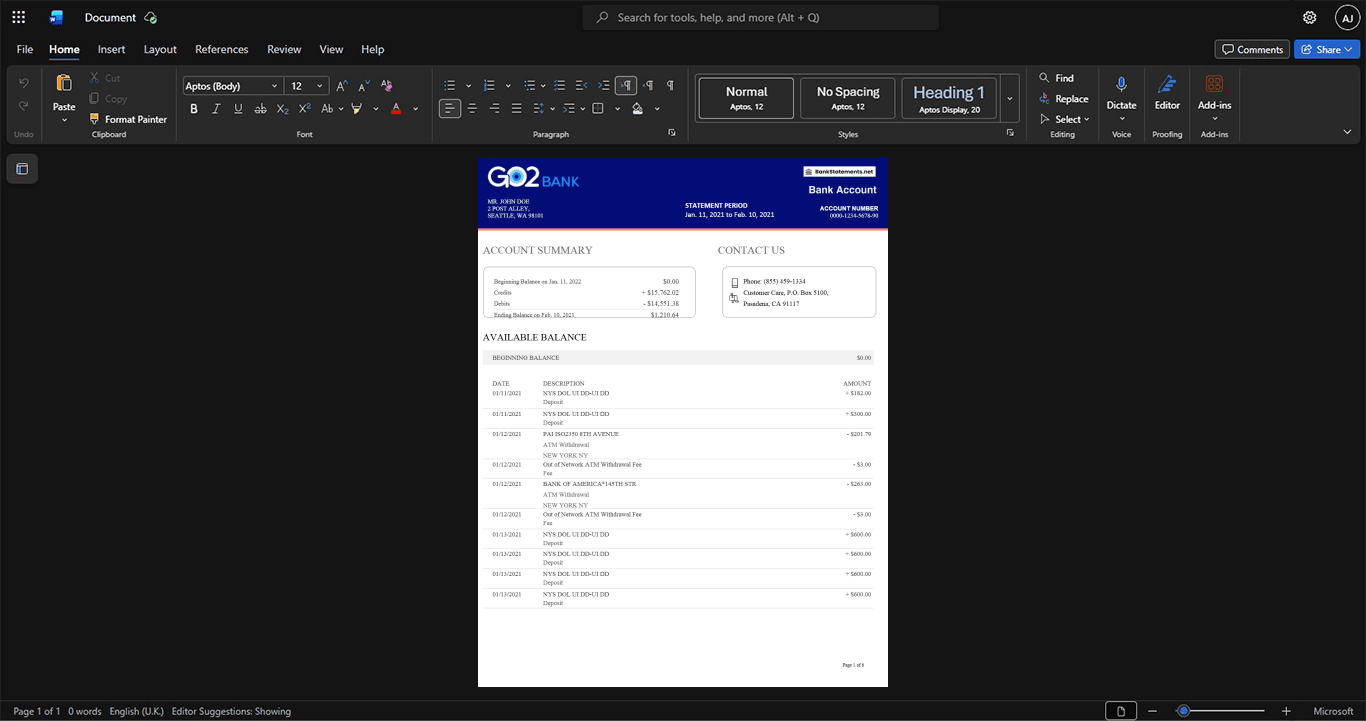Increase font size with the grow font icon

tap(342, 86)
